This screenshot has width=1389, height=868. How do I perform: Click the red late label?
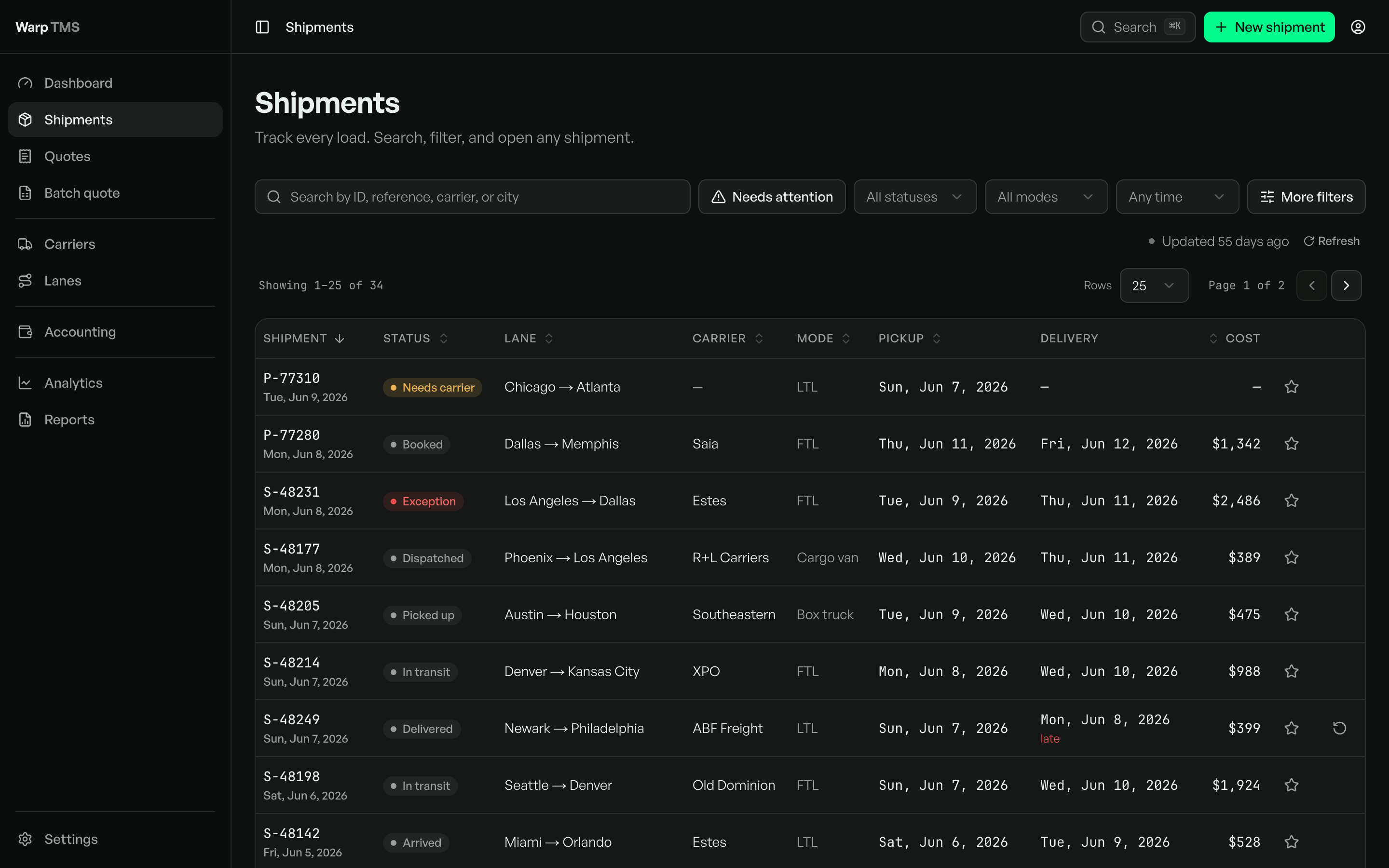coord(1050,739)
